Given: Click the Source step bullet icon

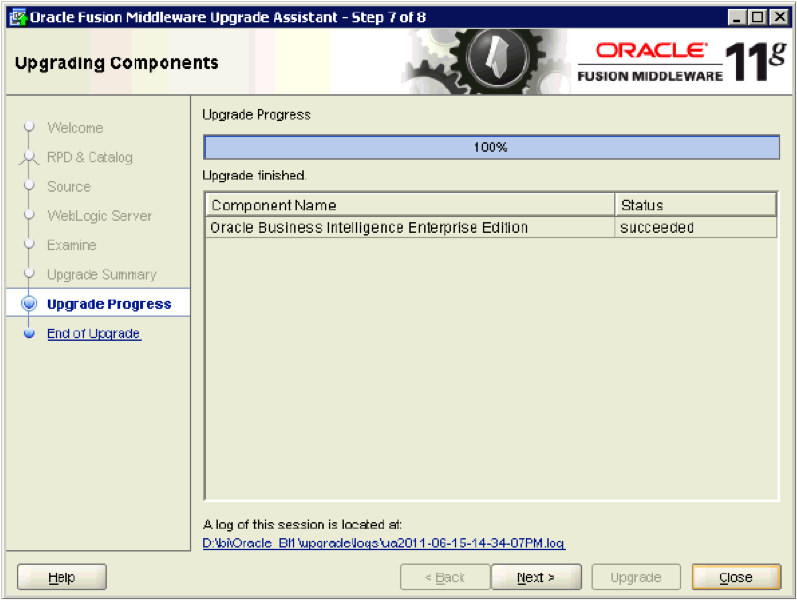Looking at the screenshot, I should point(29,185).
